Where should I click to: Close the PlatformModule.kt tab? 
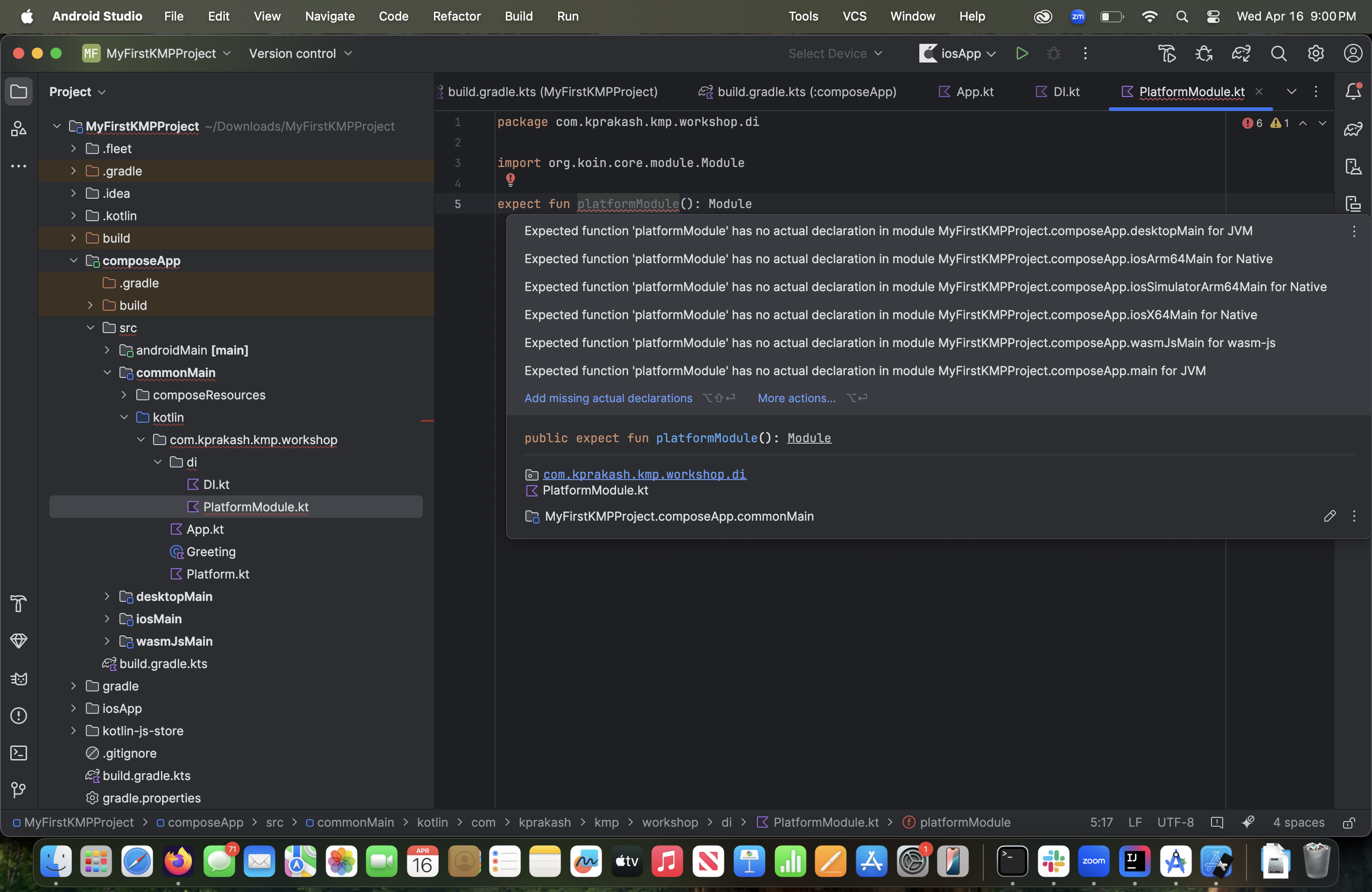tap(1259, 91)
